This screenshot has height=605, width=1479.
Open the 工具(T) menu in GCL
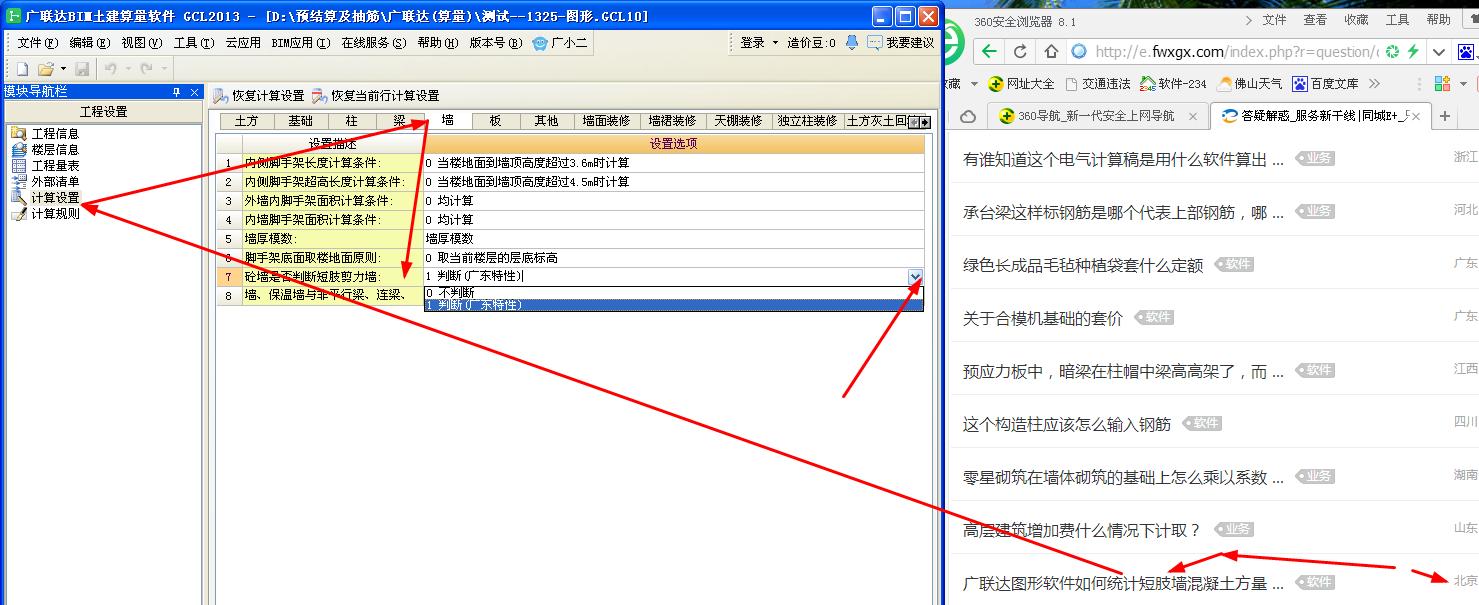193,43
